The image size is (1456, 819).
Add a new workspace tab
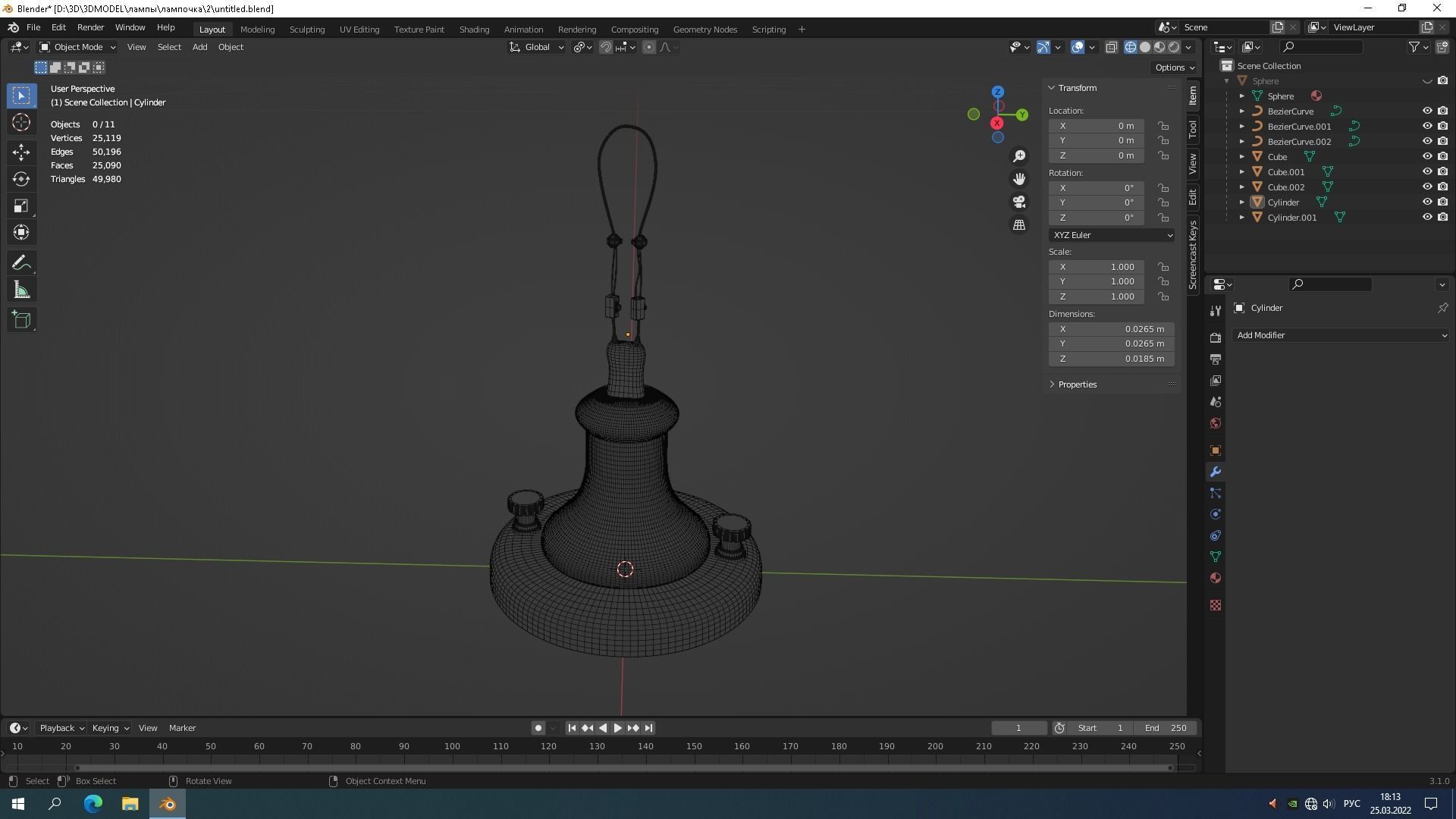coord(802,30)
